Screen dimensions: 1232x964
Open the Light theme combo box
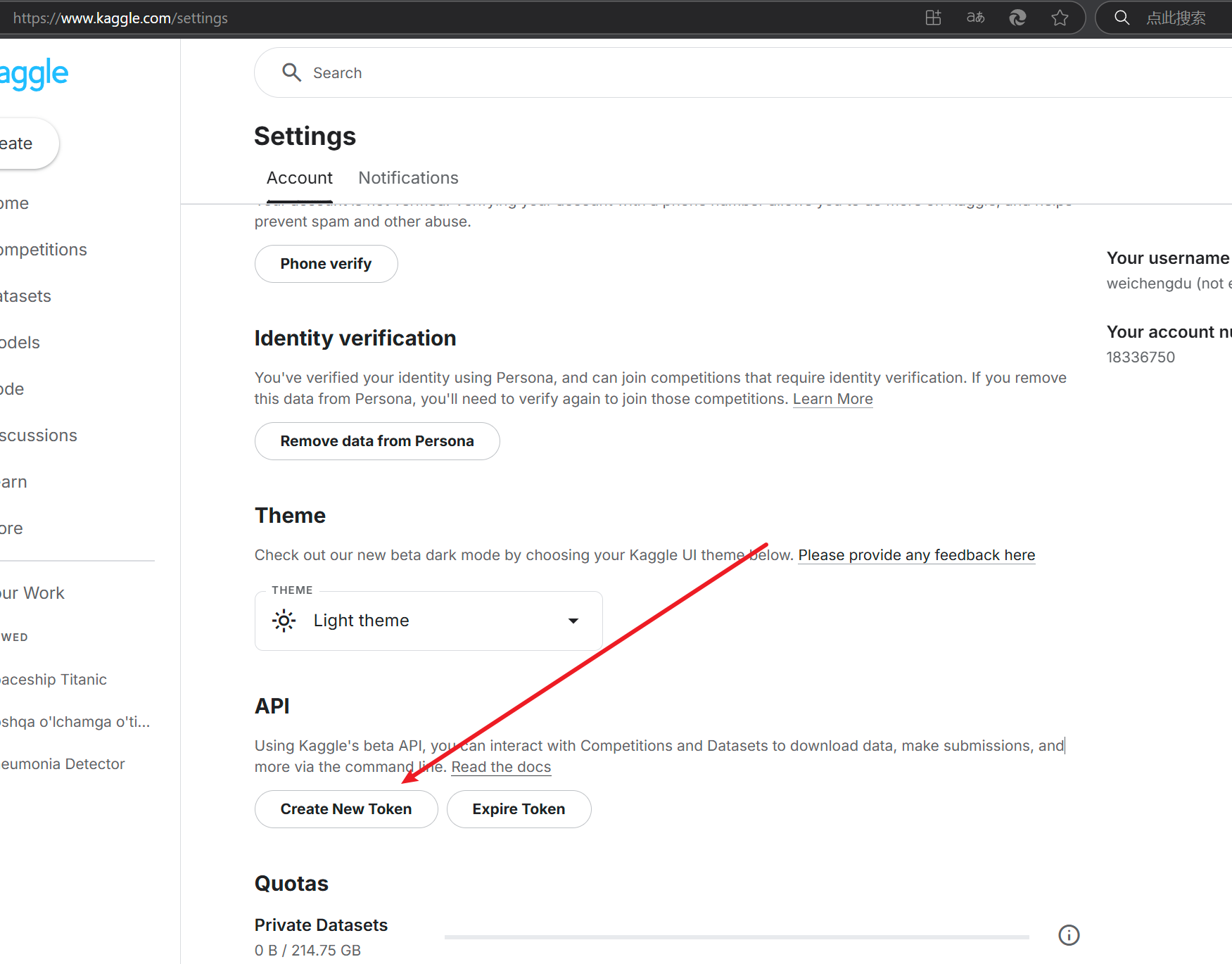pos(428,621)
